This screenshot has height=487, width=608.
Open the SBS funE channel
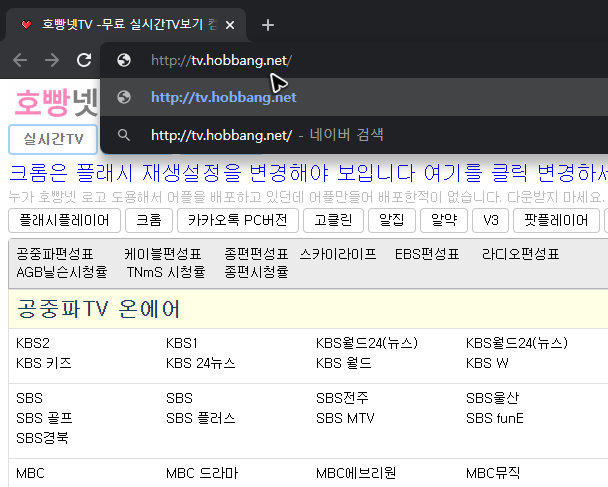[x=495, y=418]
